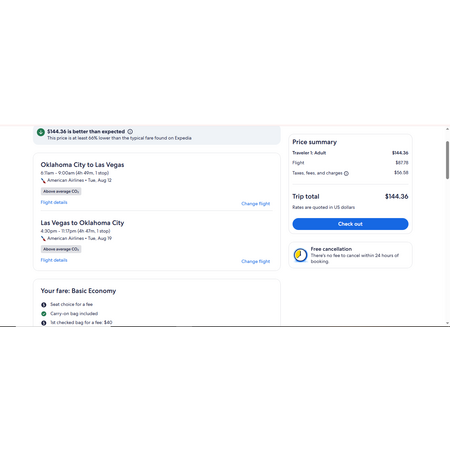Click the Seat choice fee dollar icon

(44, 305)
